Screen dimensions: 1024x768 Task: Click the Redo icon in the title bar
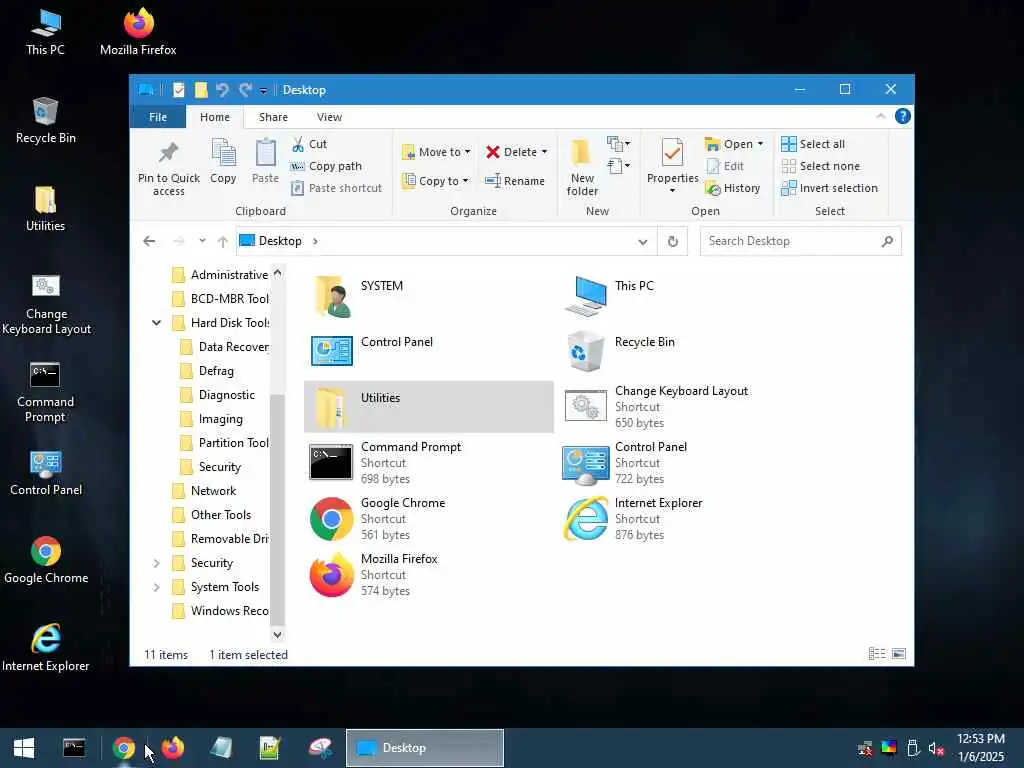tap(245, 89)
